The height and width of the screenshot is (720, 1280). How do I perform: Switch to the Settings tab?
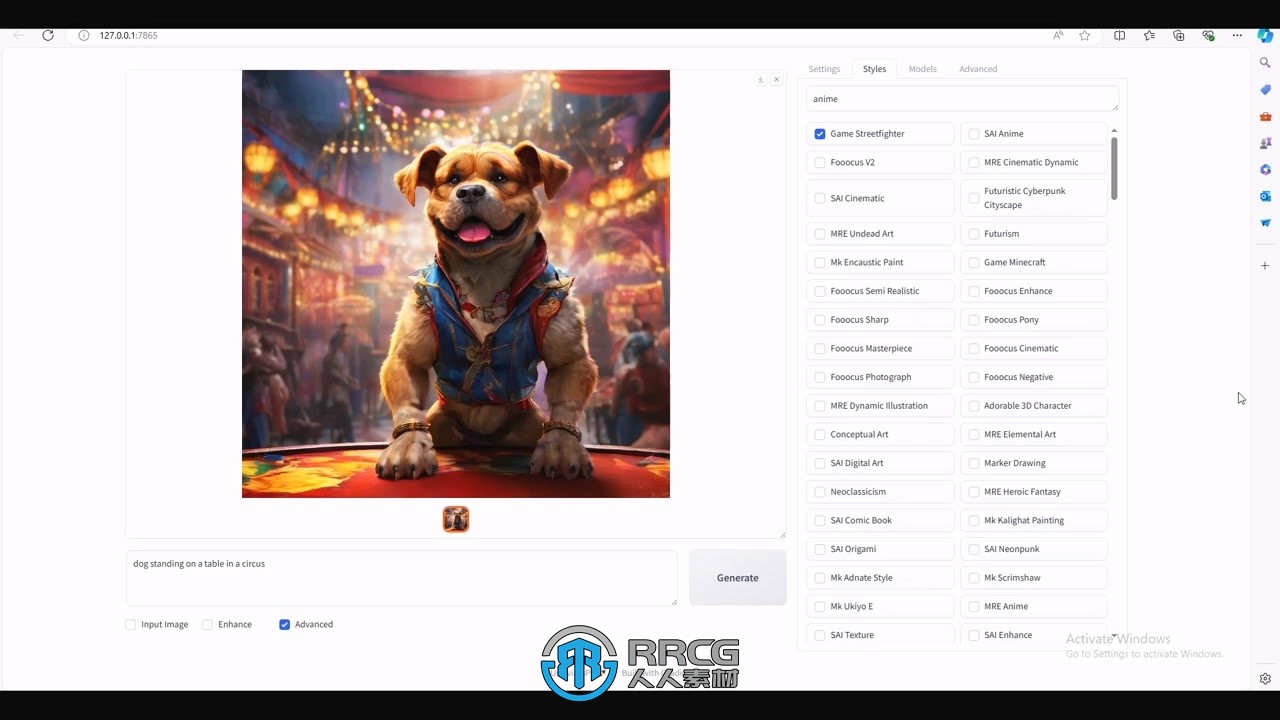[824, 69]
